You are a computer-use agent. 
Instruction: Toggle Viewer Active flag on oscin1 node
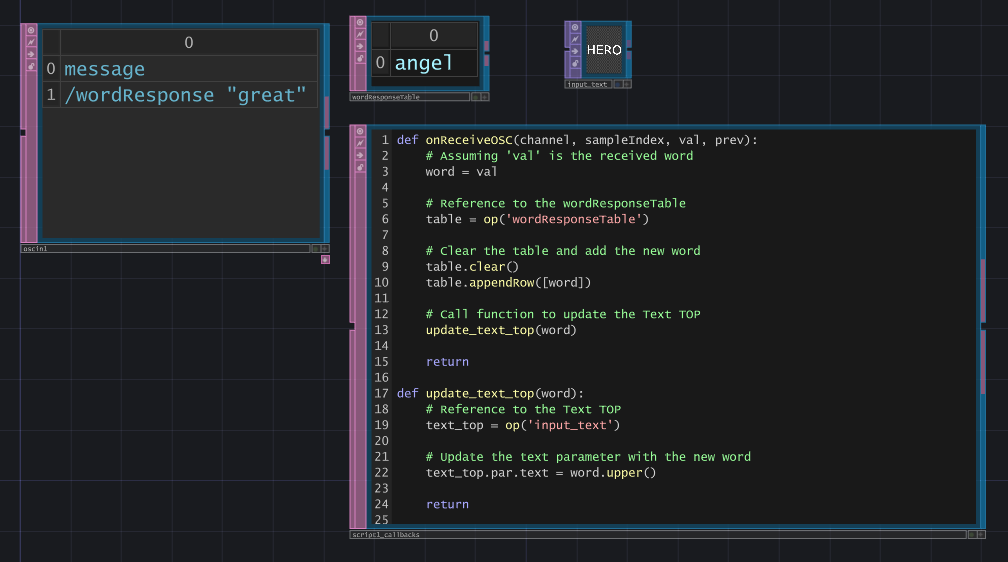pos(30,30)
